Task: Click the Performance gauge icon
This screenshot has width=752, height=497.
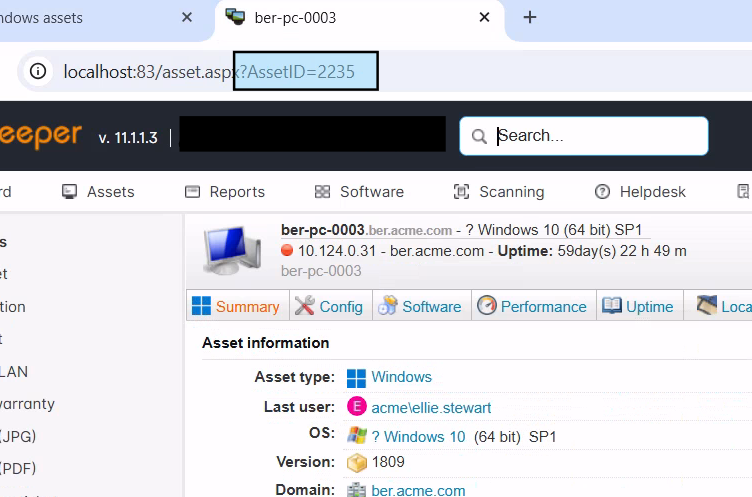Action: coord(487,305)
